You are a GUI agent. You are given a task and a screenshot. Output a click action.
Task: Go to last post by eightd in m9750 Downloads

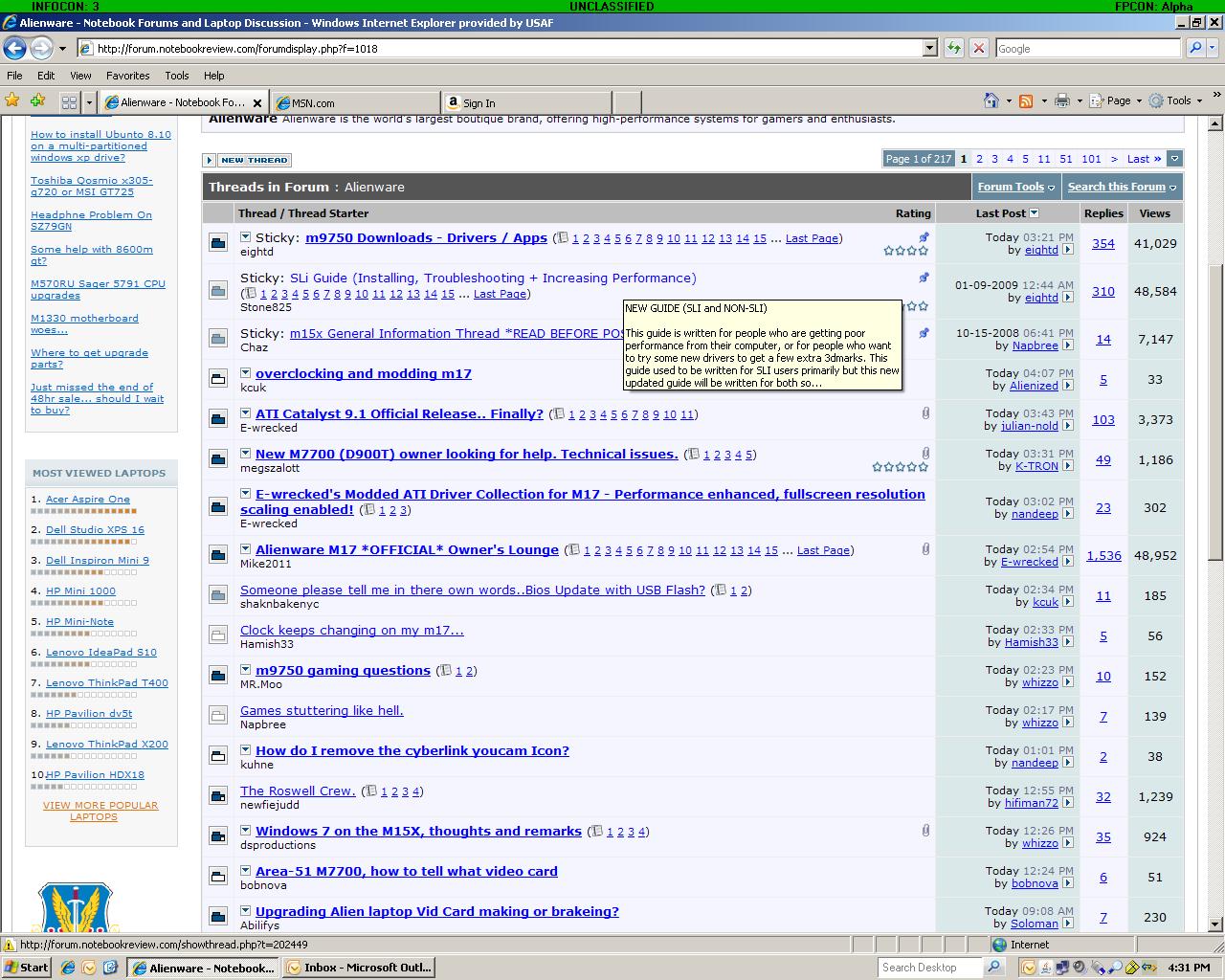1067,250
